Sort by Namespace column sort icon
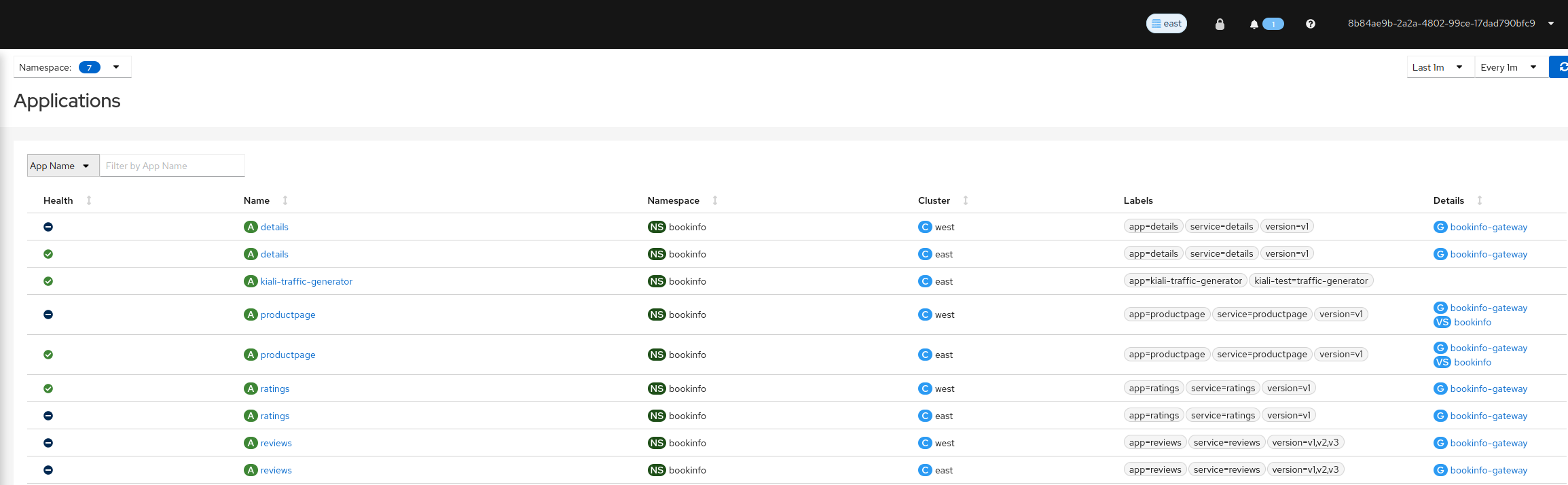Viewport: 1568px width, 485px height. click(x=714, y=200)
